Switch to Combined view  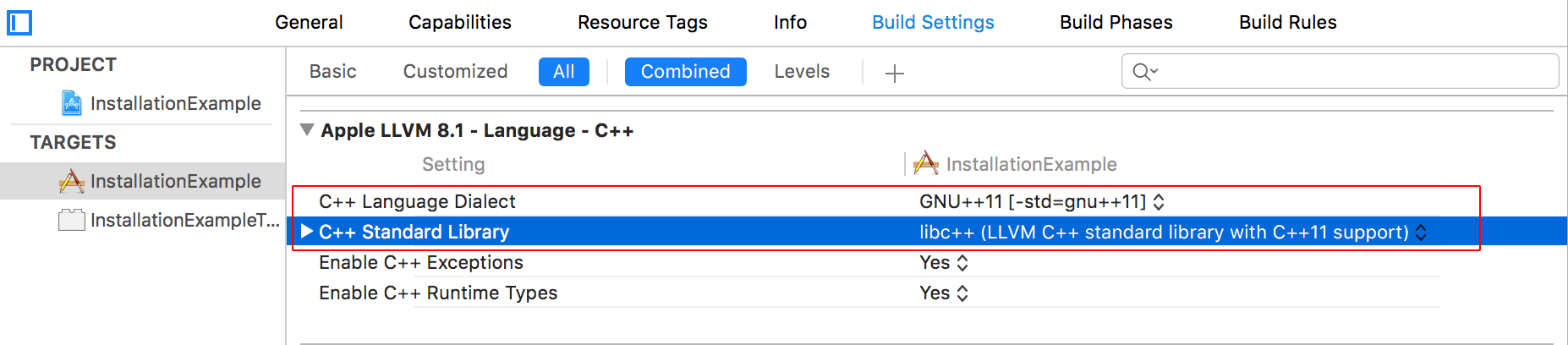pos(686,72)
